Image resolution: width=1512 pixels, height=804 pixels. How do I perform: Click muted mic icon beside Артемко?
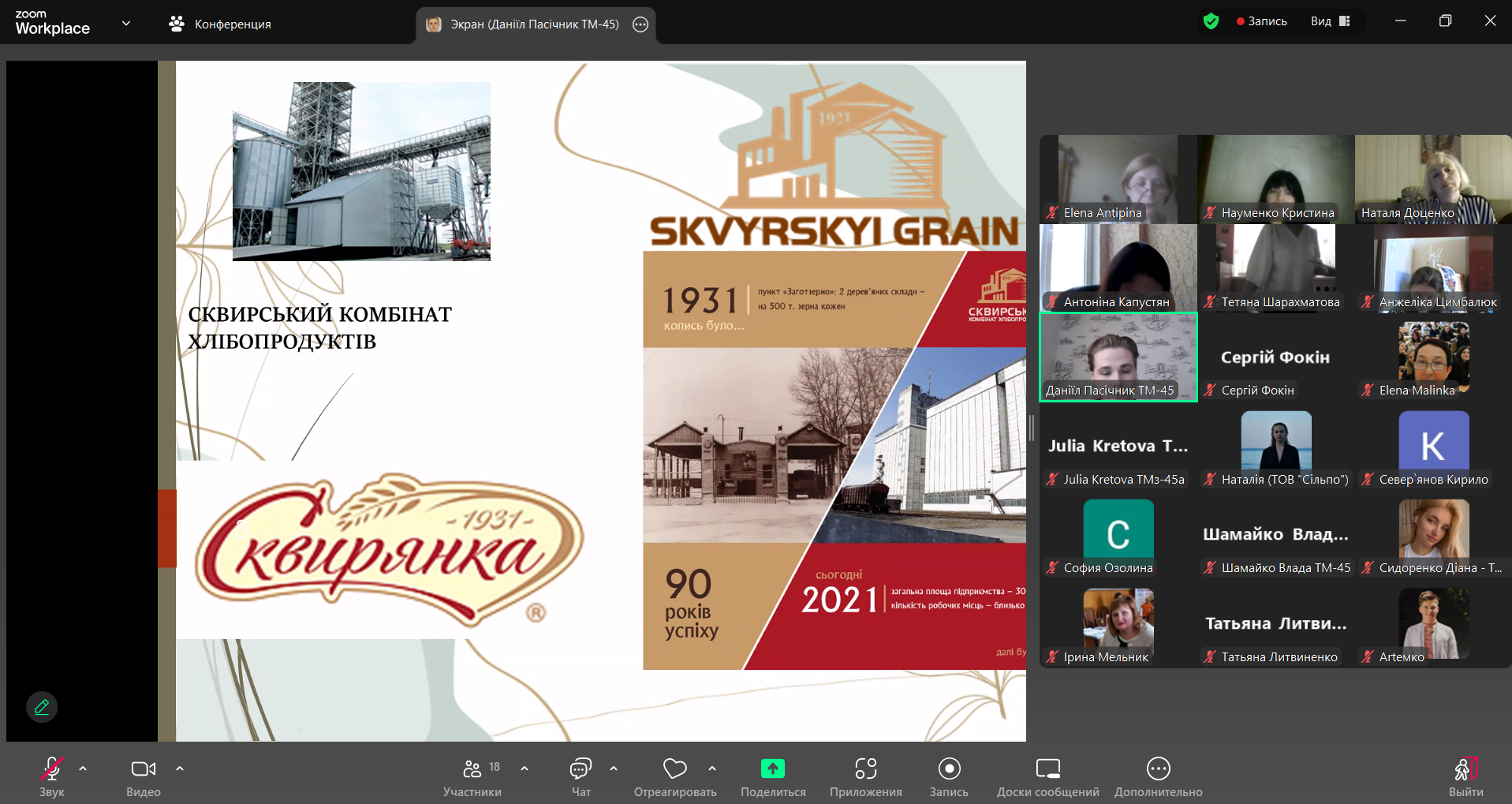pos(1368,656)
